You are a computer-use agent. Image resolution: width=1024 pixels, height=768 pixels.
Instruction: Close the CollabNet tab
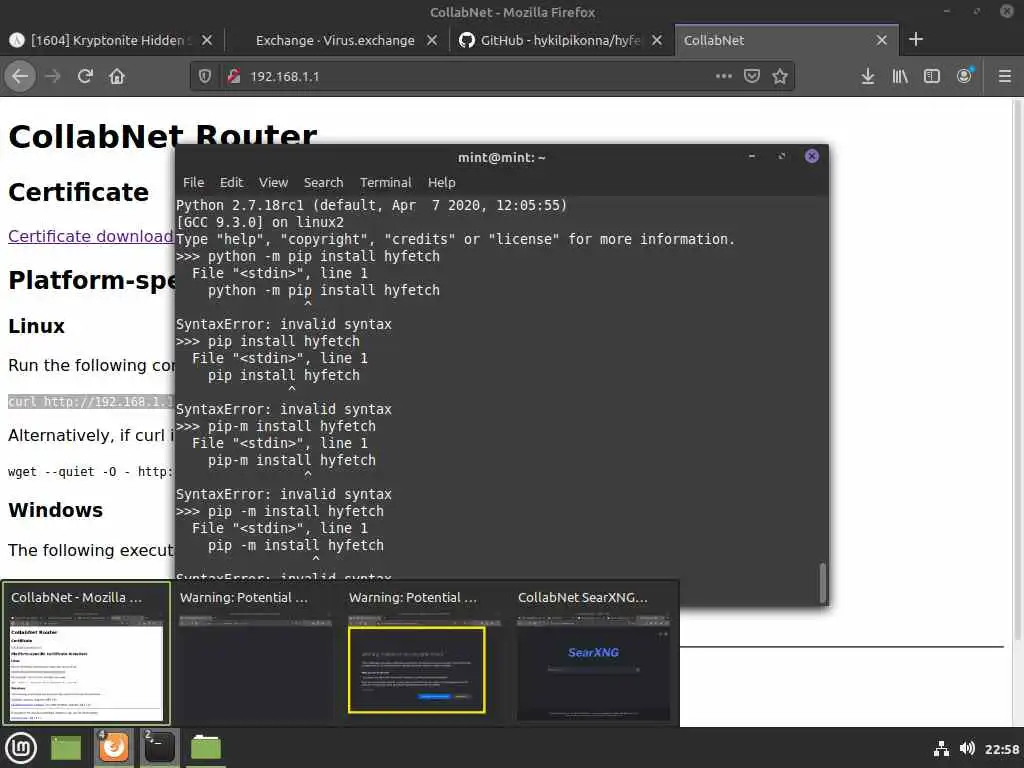[x=882, y=40]
